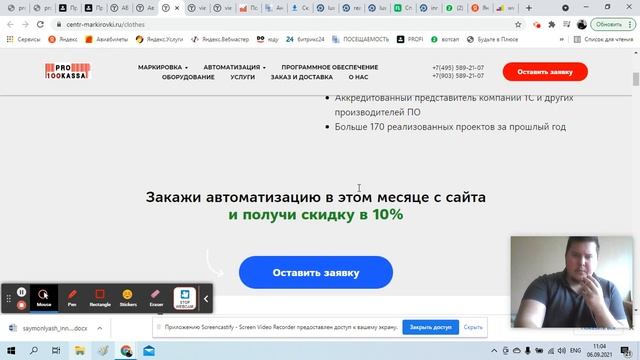This screenshot has width=640, height=360.
Task: Click the red Оставить заявку header button
Action: [x=545, y=72]
